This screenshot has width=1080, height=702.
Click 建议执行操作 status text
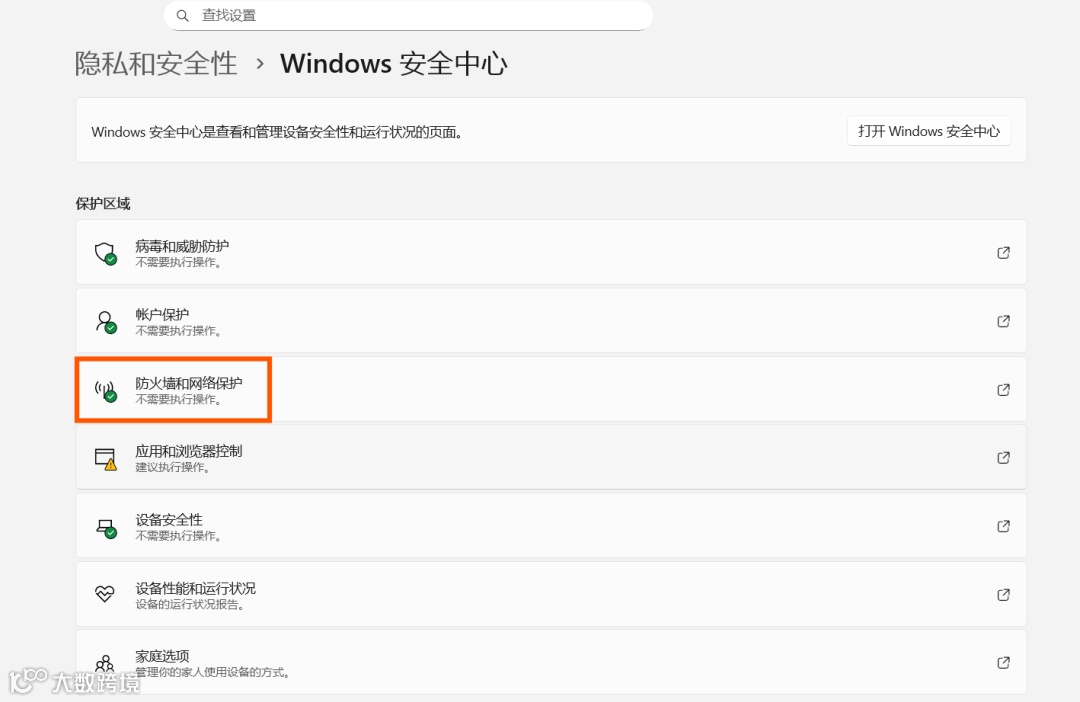click(x=172, y=468)
